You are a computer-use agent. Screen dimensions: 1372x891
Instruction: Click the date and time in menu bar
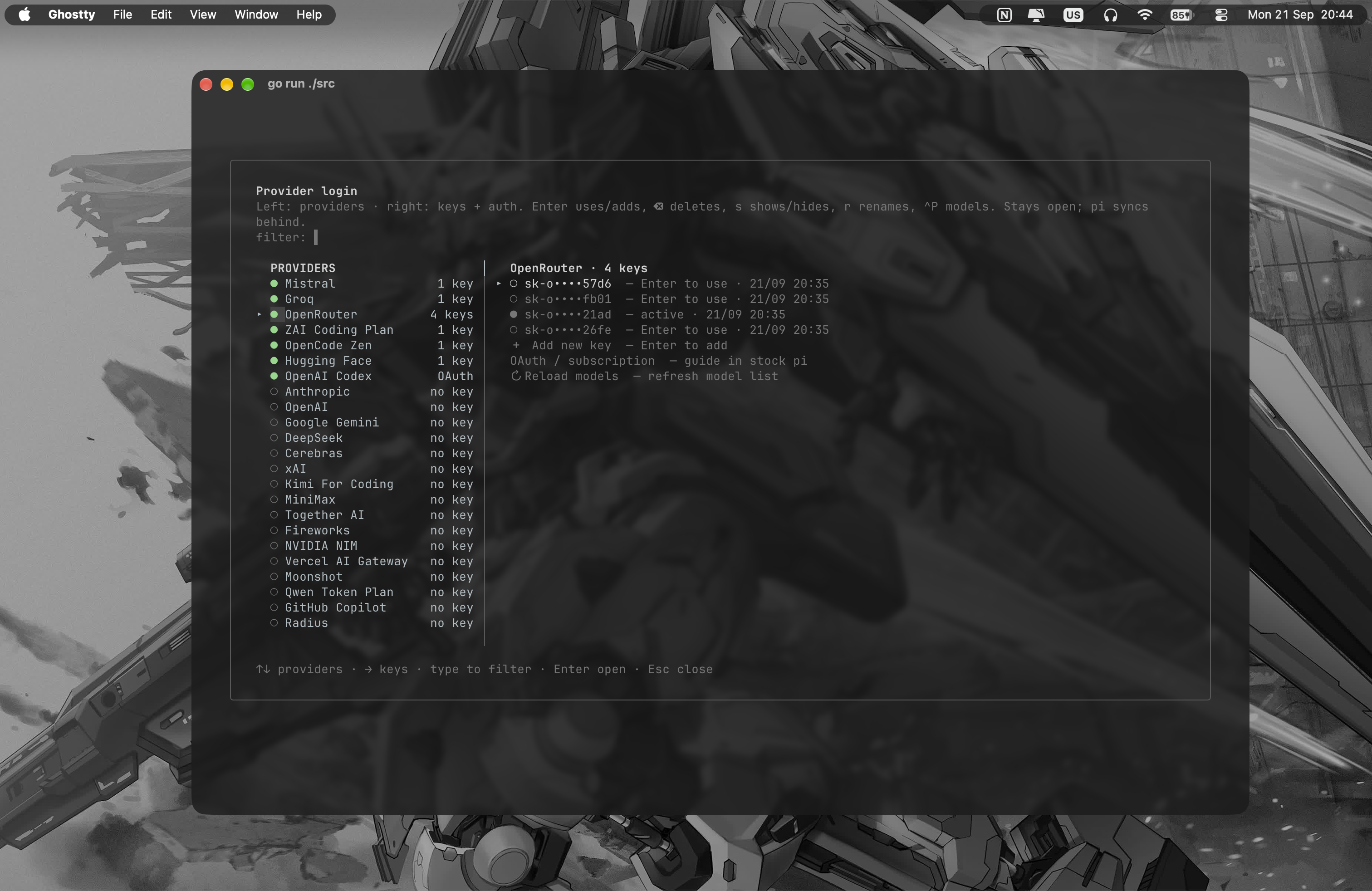[x=1300, y=15]
